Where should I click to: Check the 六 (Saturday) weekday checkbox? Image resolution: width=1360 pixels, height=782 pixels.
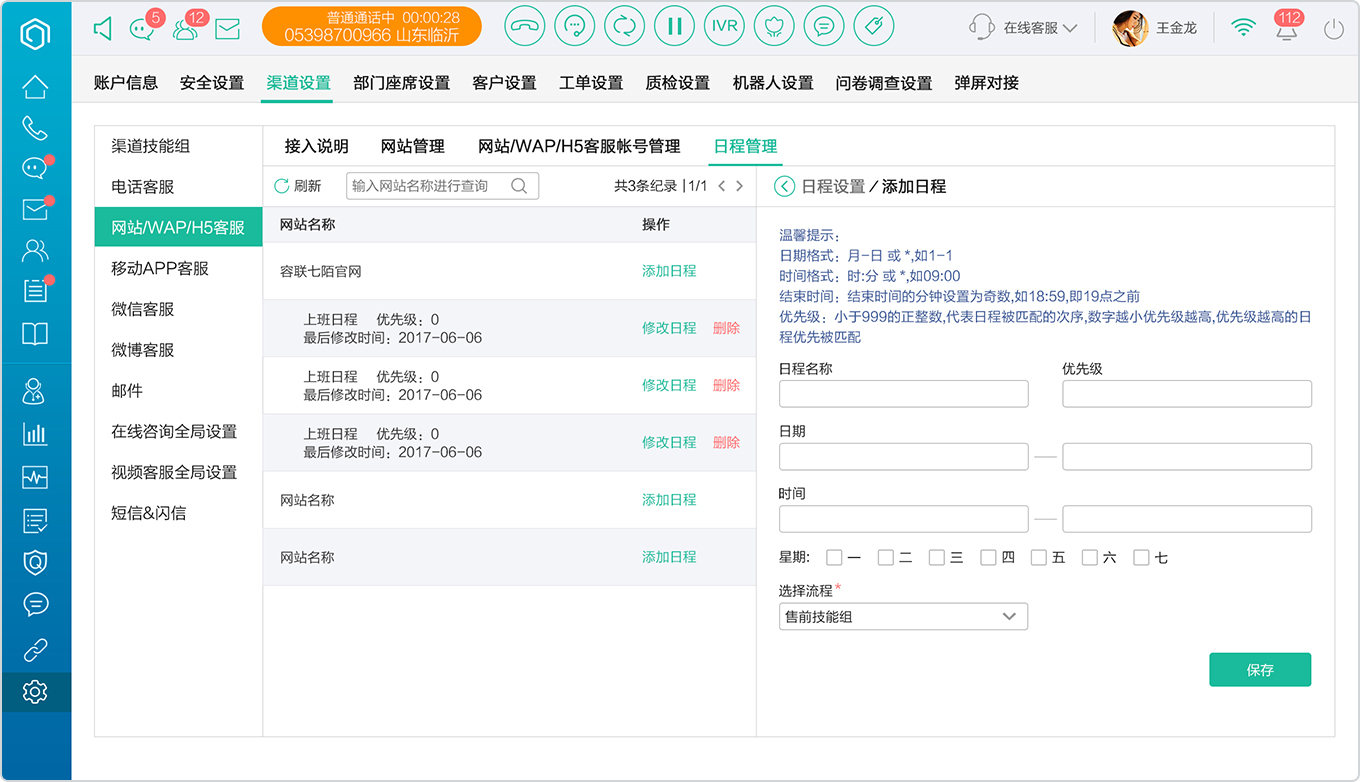tap(1090, 558)
